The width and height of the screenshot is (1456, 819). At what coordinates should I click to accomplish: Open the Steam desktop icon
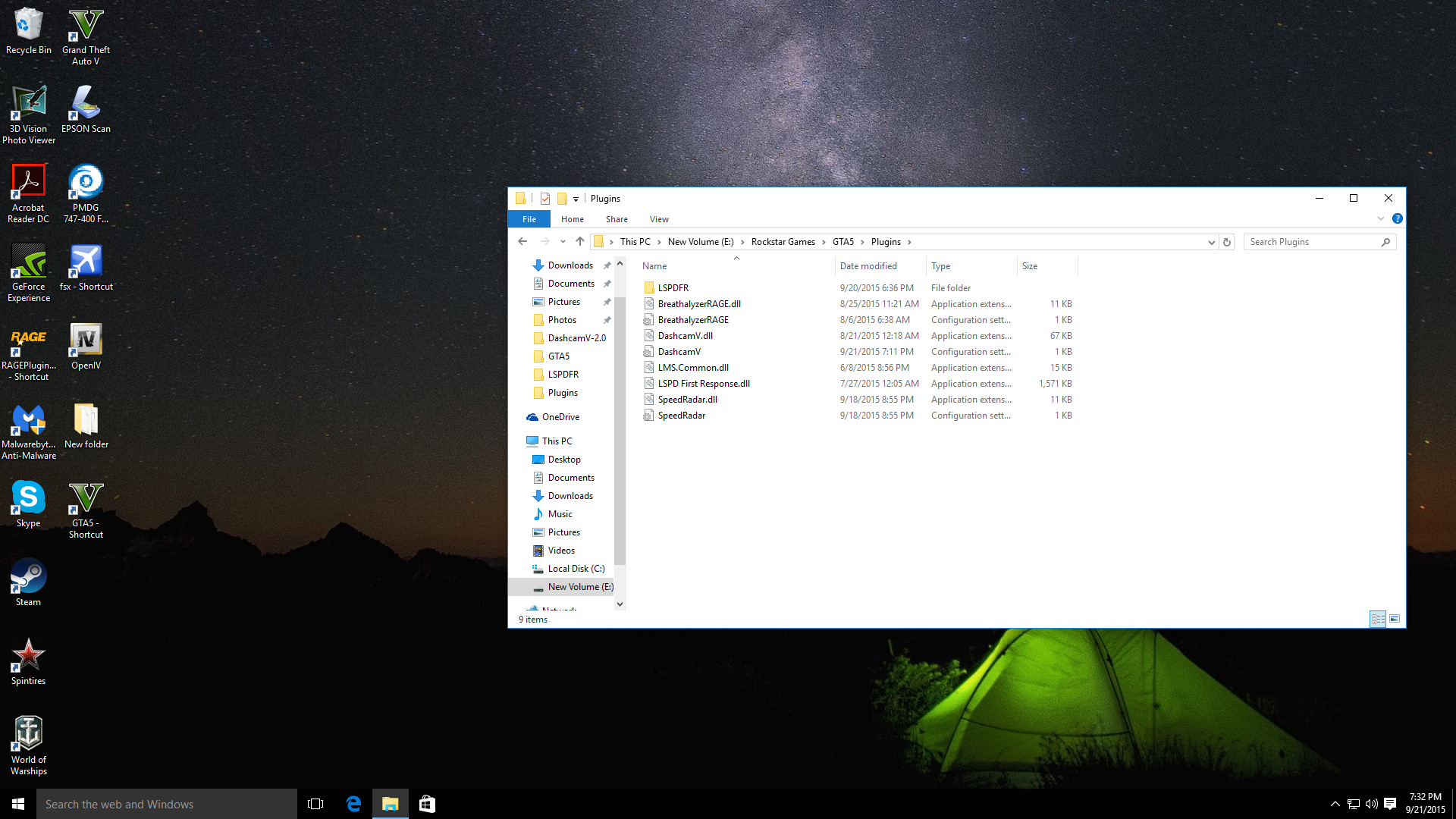(29, 577)
